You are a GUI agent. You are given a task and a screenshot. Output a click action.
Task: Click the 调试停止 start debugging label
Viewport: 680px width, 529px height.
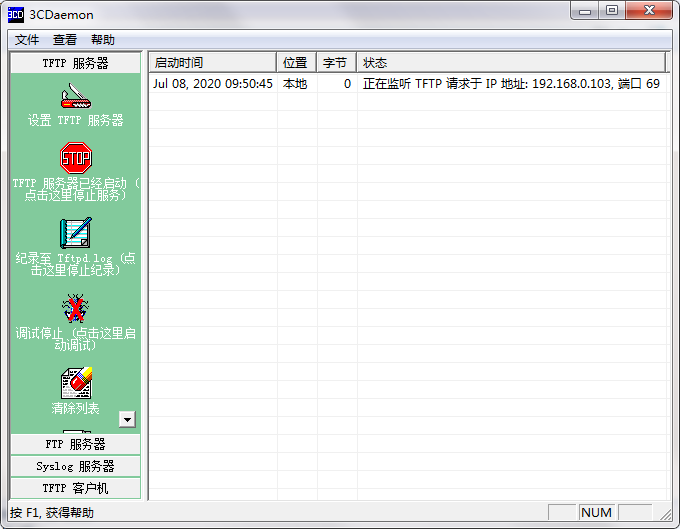pos(75,340)
